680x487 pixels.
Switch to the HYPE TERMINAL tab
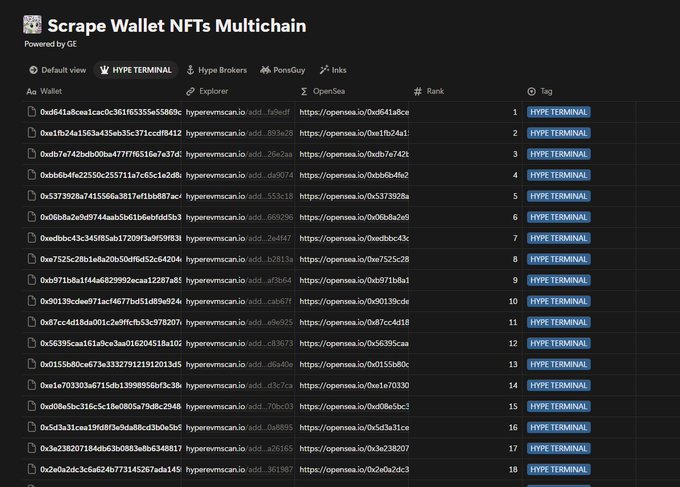136,70
